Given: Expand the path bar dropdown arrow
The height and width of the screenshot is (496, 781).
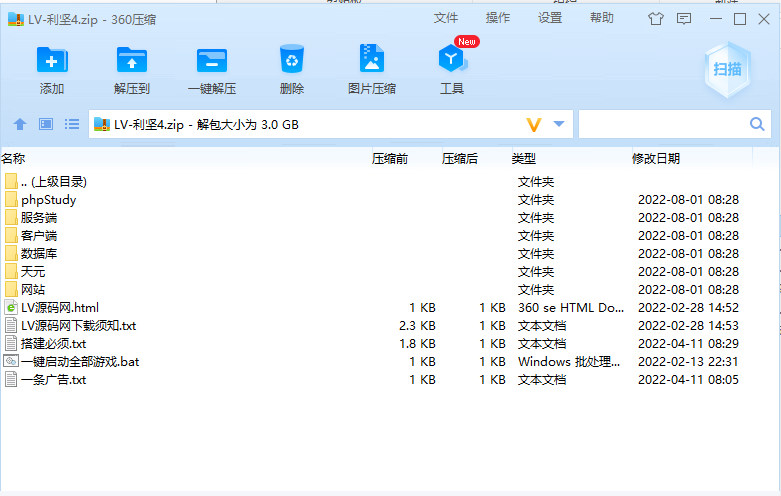Looking at the screenshot, I should point(559,124).
